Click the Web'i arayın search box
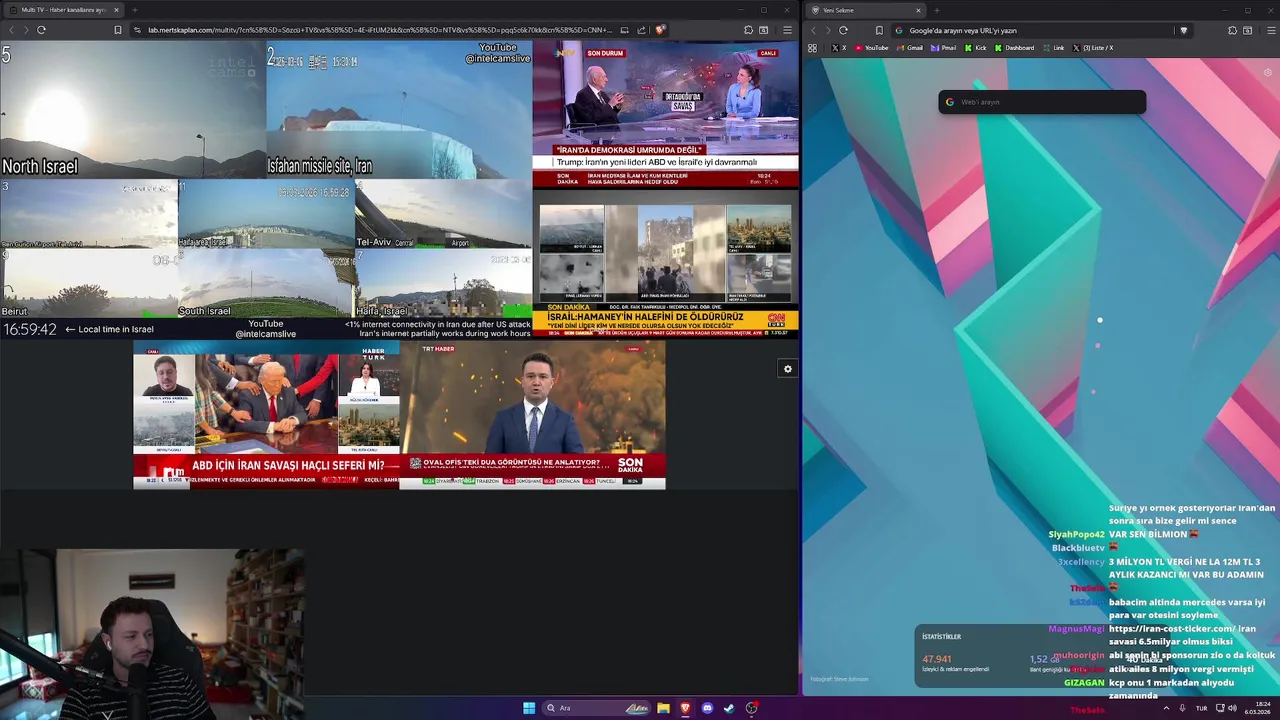 1042,102
